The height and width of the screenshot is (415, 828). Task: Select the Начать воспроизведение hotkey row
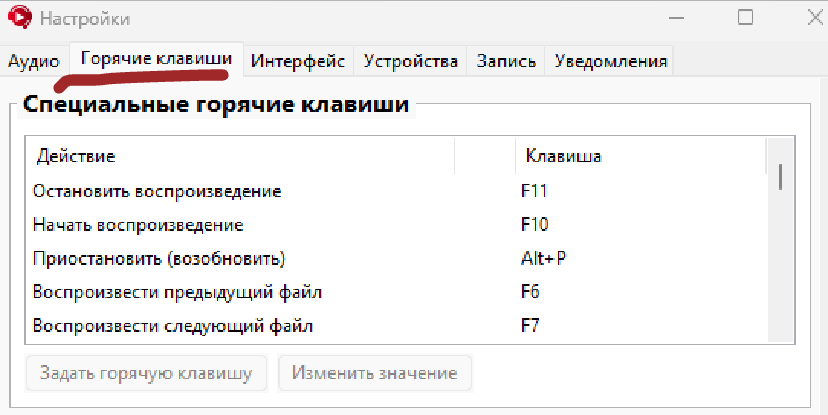(396, 225)
